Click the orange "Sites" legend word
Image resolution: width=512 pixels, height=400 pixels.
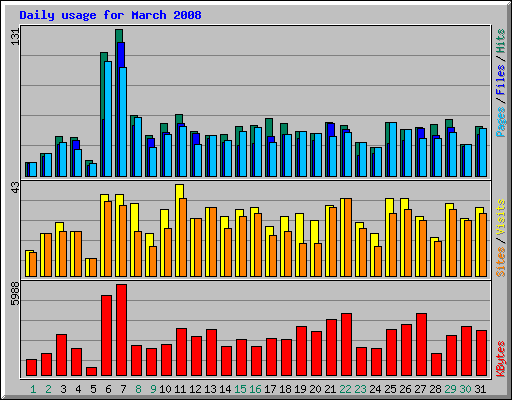(500, 262)
